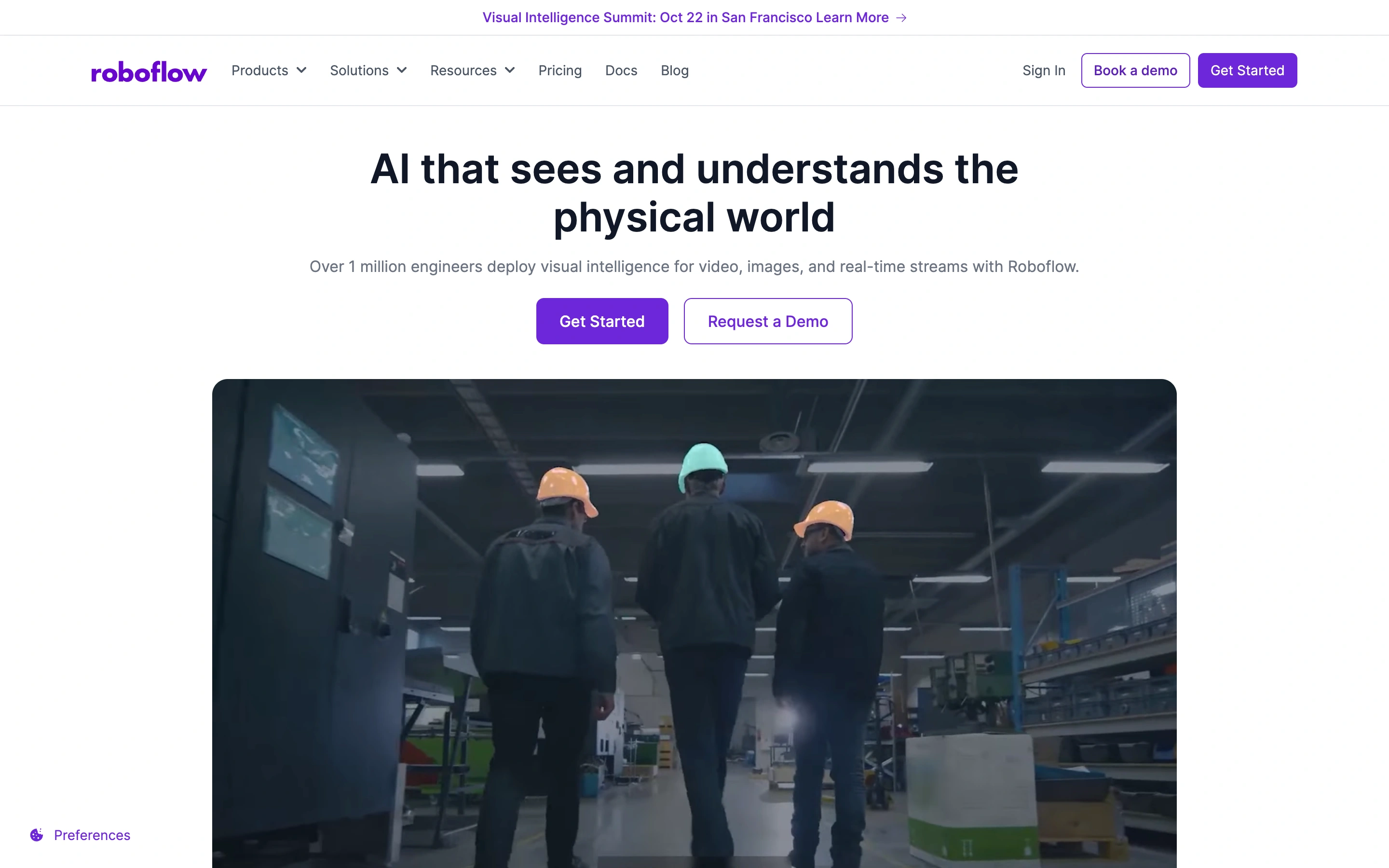Viewport: 1389px width, 868px height.
Task: Open cookie Preferences text link
Action: tap(92, 835)
